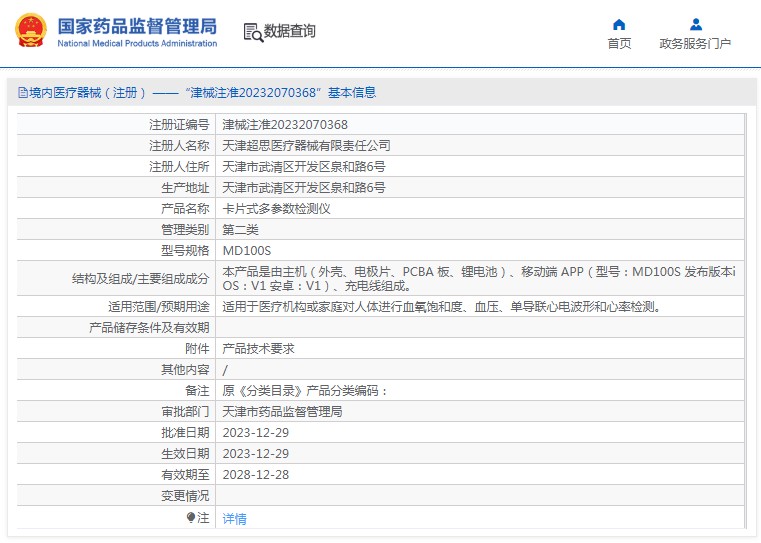Screen dimensions: 761x543
Task: Click 天津超思医疗器械有限责任公司 registrant name
Action: (306, 146)
